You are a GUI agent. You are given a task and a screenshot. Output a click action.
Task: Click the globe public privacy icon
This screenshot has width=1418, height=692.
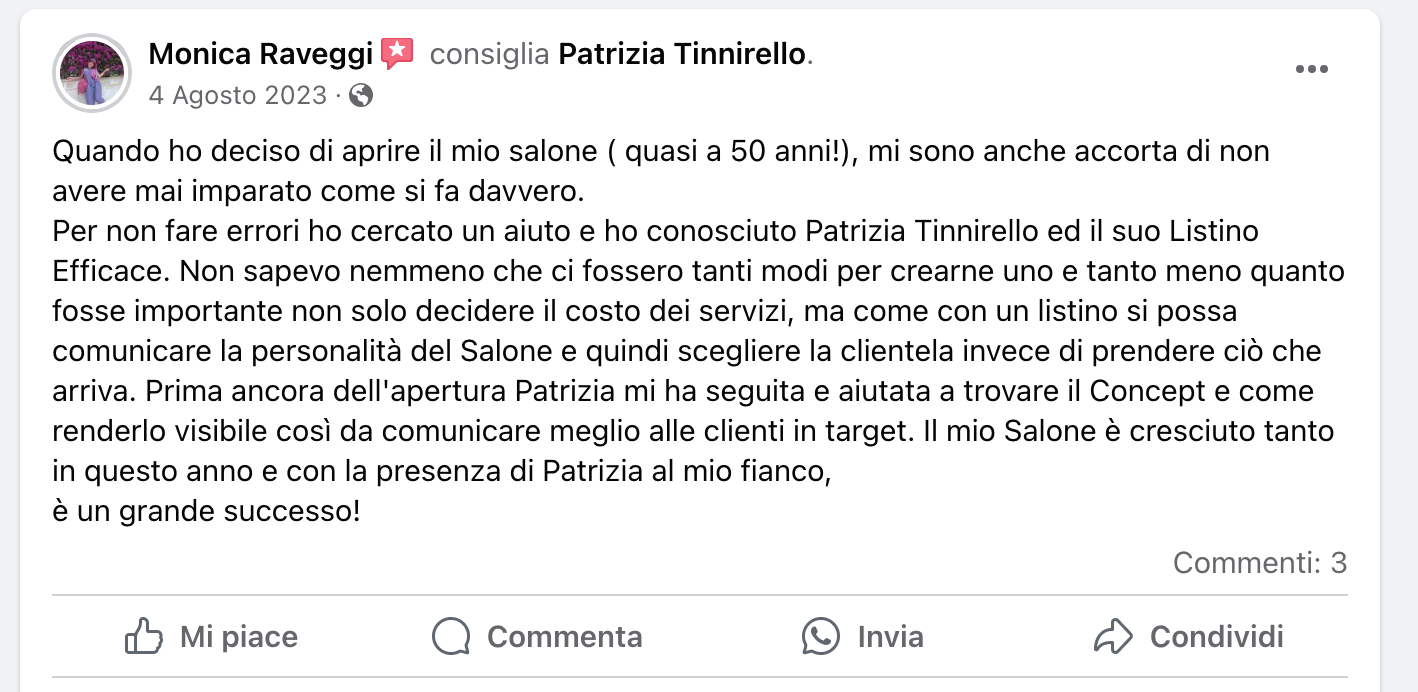[361, 96]
